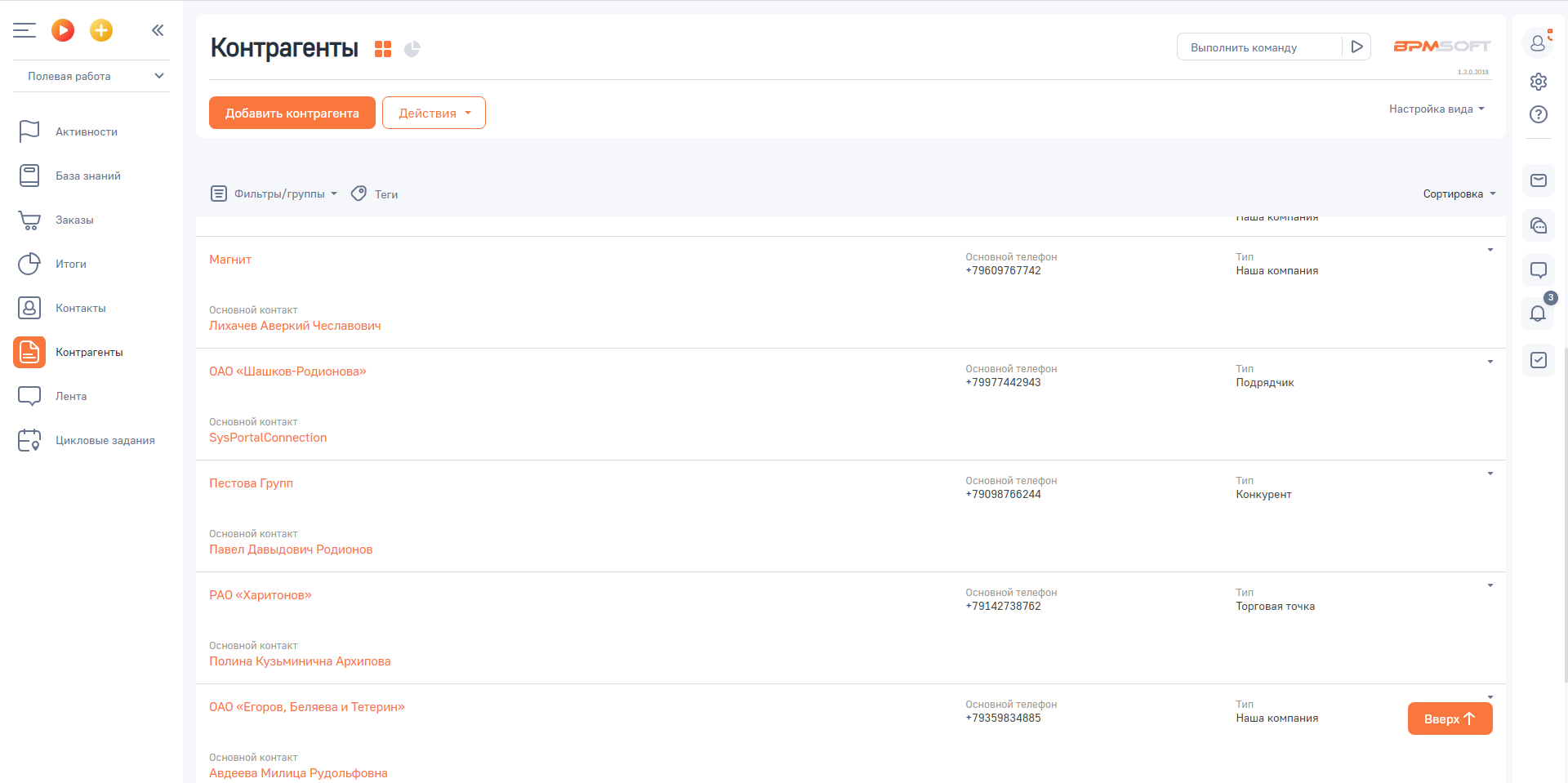
Task: Click the yellow plus quick-add icon
Action: pos(101,30)
